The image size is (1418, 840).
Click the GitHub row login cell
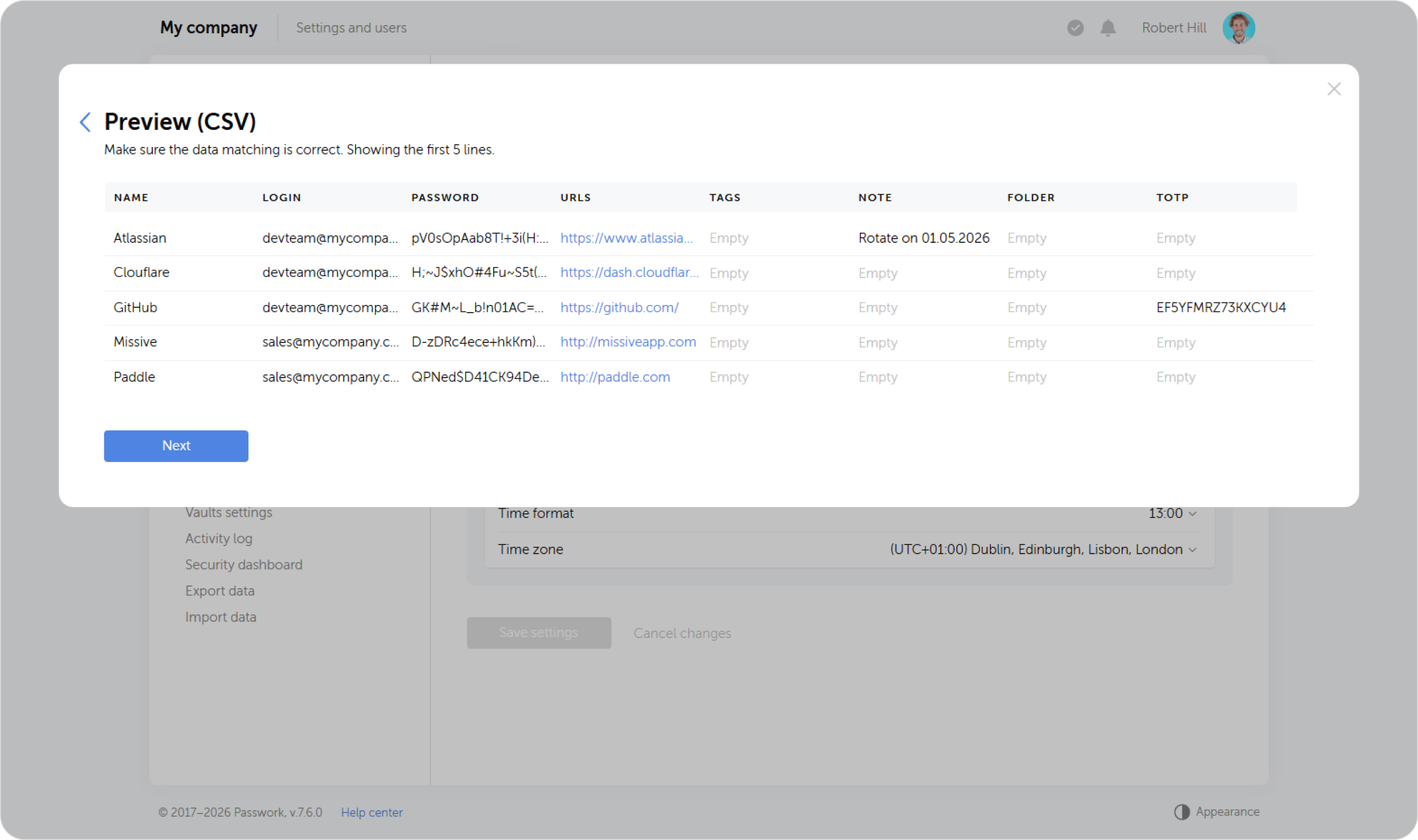pyautogui.click(x=330, y=307)
